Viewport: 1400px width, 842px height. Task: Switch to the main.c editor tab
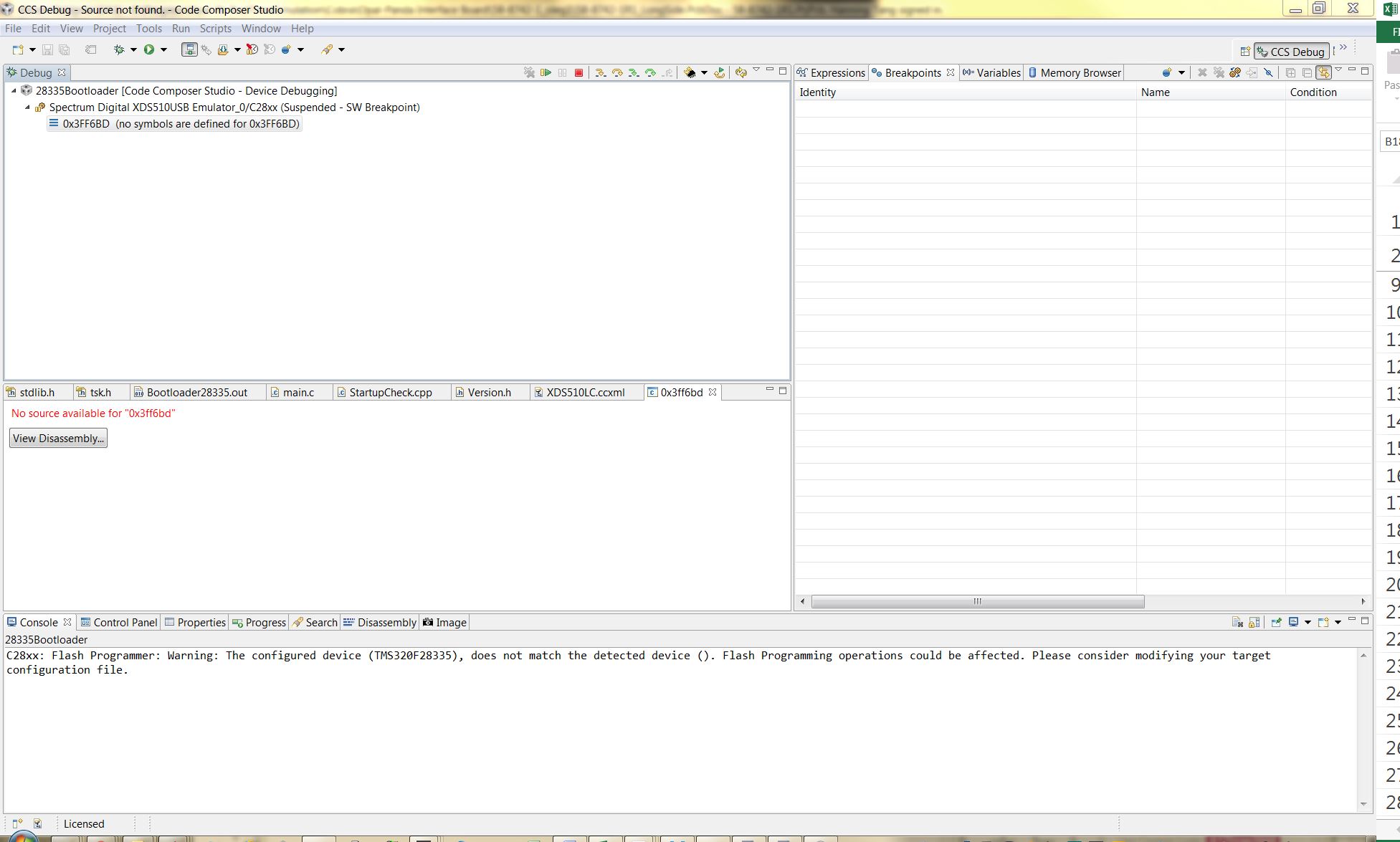pos(298,393)
